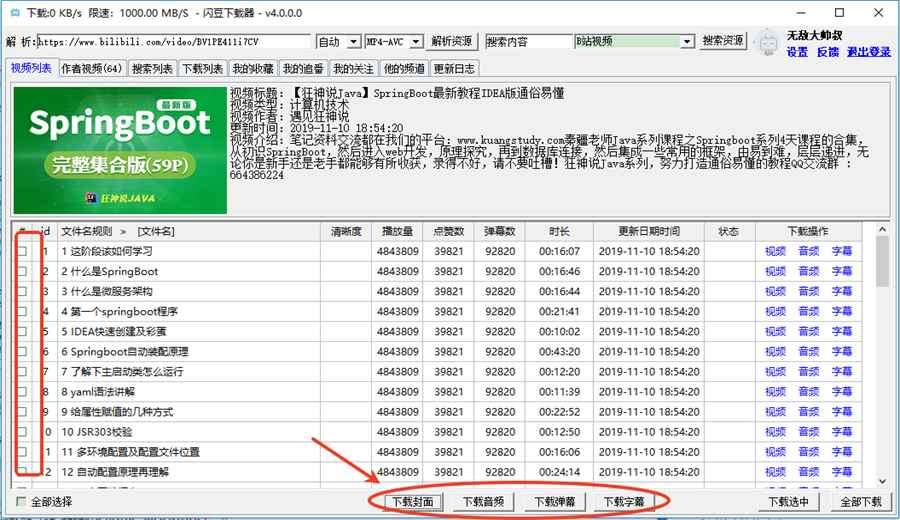
Task: Click the duration 00:22:52 cell
Action: point(559,412)
